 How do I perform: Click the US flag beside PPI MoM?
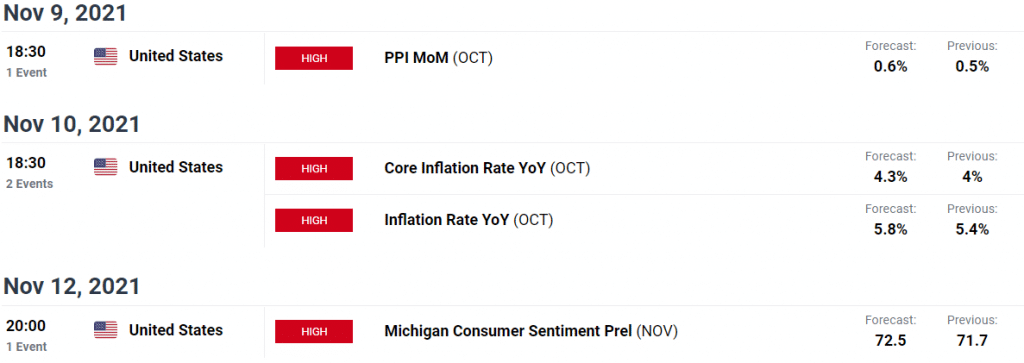tap(105, 57)
